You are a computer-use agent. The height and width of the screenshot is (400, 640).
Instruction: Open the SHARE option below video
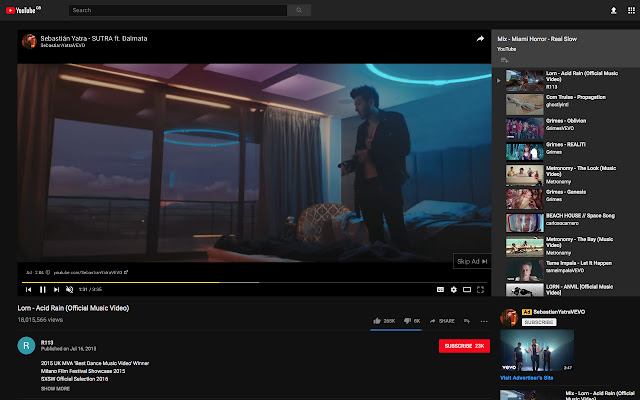(442, 321)
